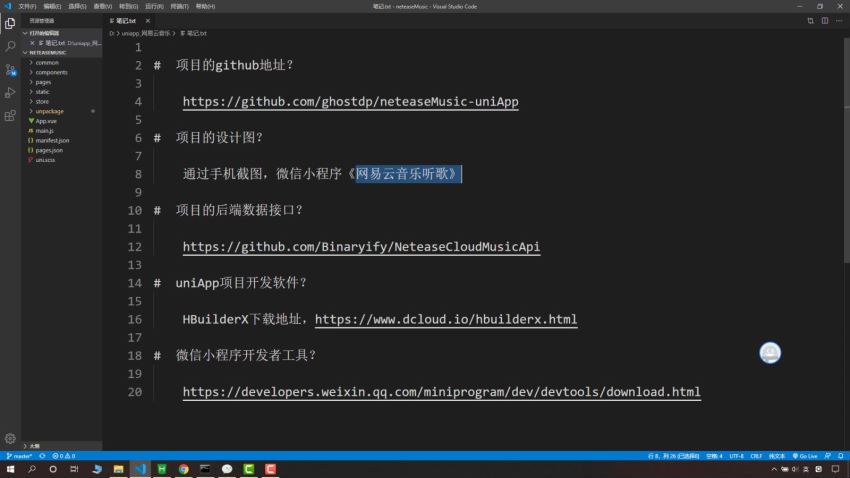
Task: Open the Run and Debug view
Action: 10,93
